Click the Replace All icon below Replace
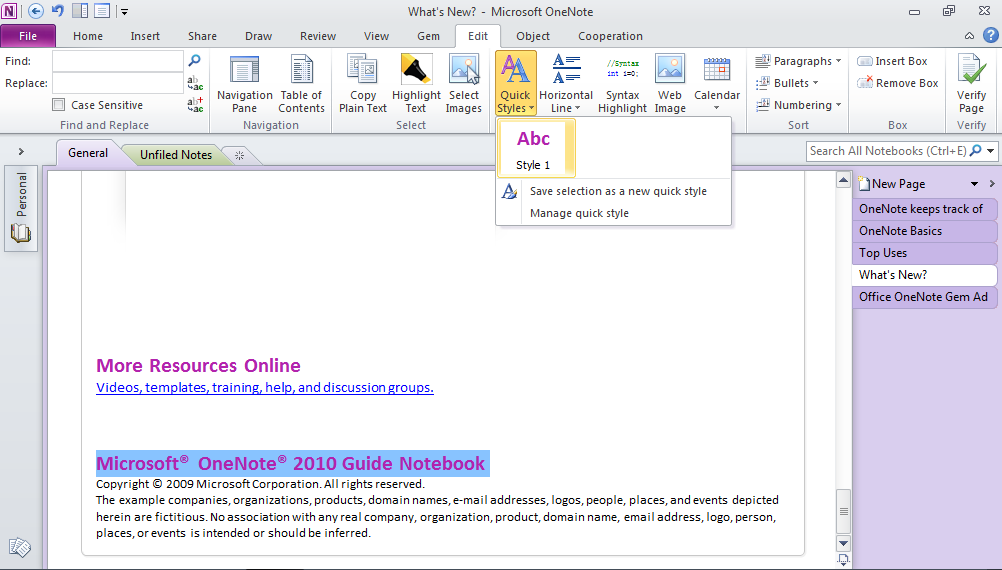 point(195,105)
